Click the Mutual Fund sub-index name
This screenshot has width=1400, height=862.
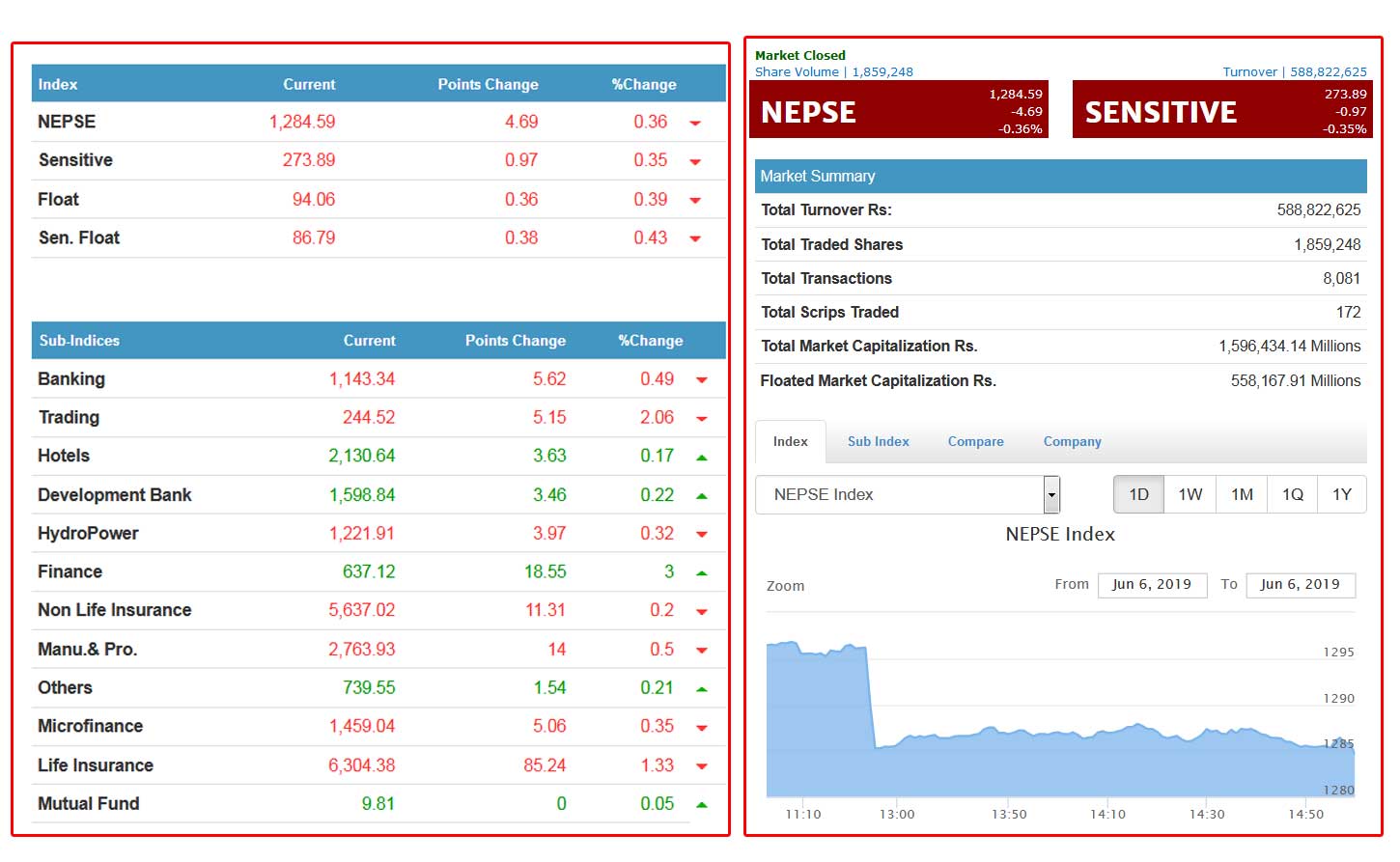pyautogui.click(x=89, y=803)
